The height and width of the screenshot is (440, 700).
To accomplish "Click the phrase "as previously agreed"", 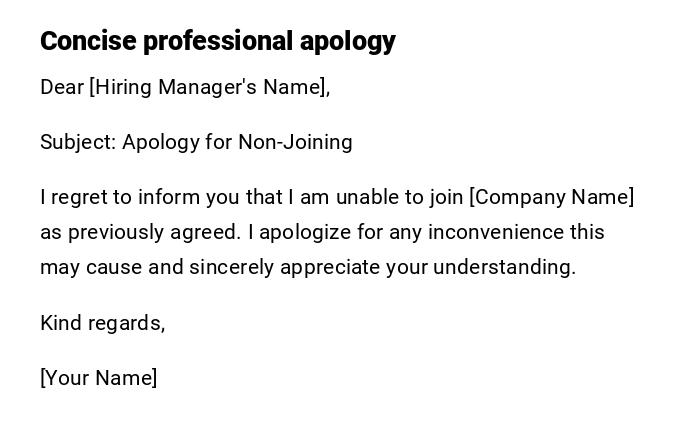I will [x=139, y=232].
